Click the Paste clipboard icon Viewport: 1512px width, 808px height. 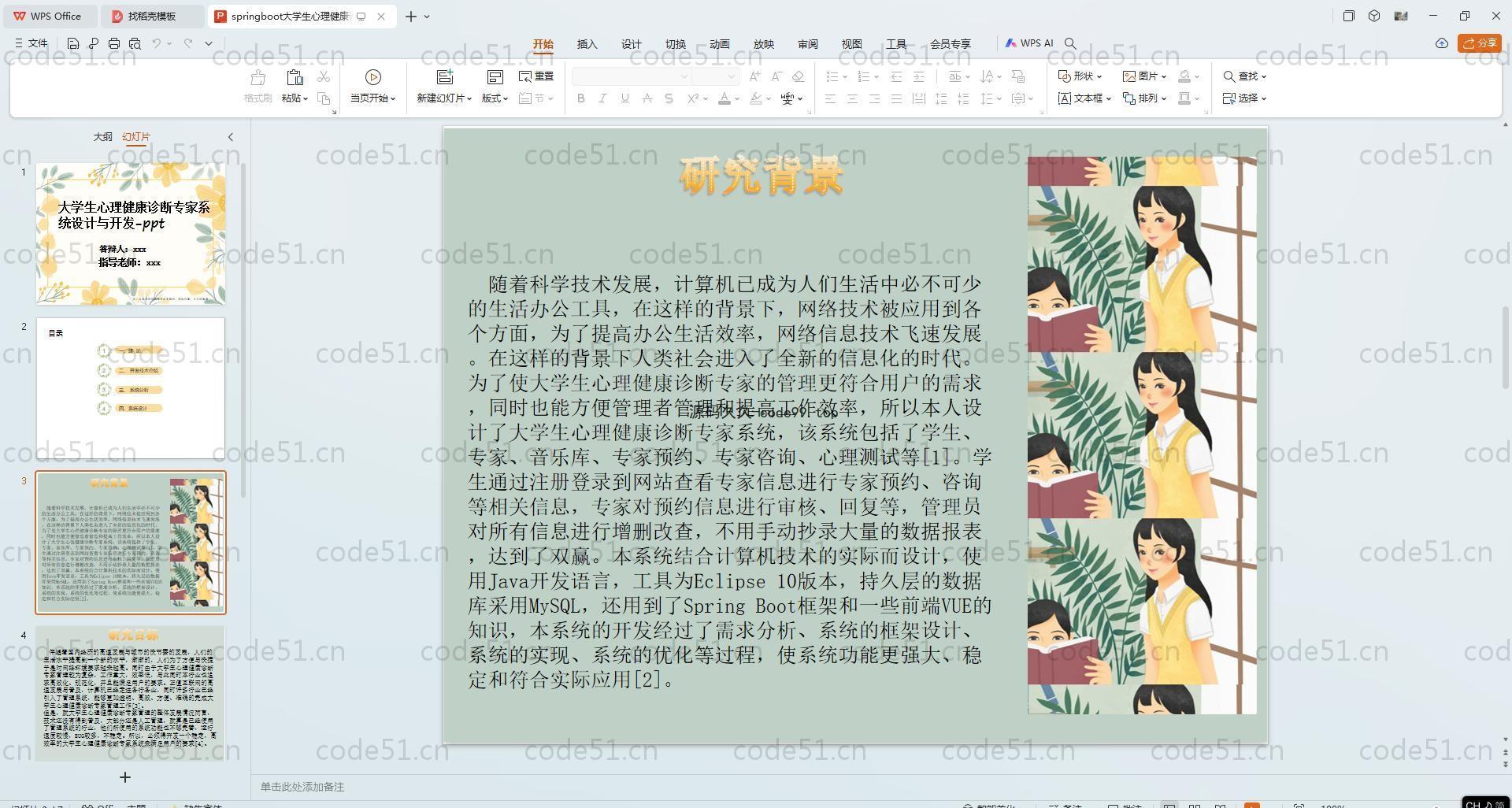coord(295,77)
